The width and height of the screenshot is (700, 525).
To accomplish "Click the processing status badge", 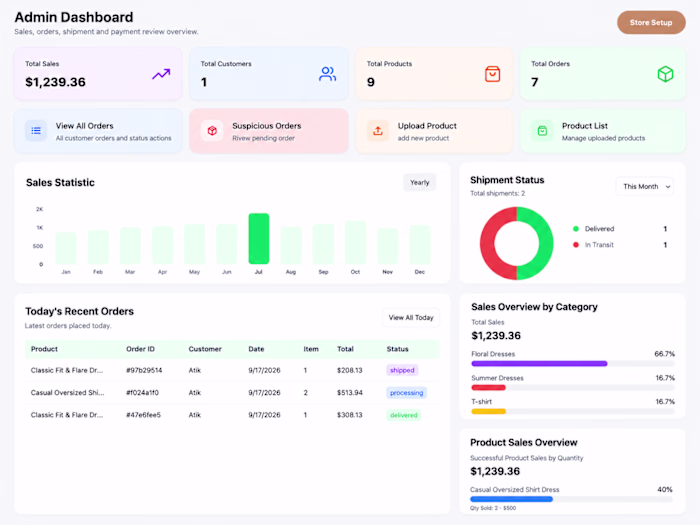I will (406, 393).
